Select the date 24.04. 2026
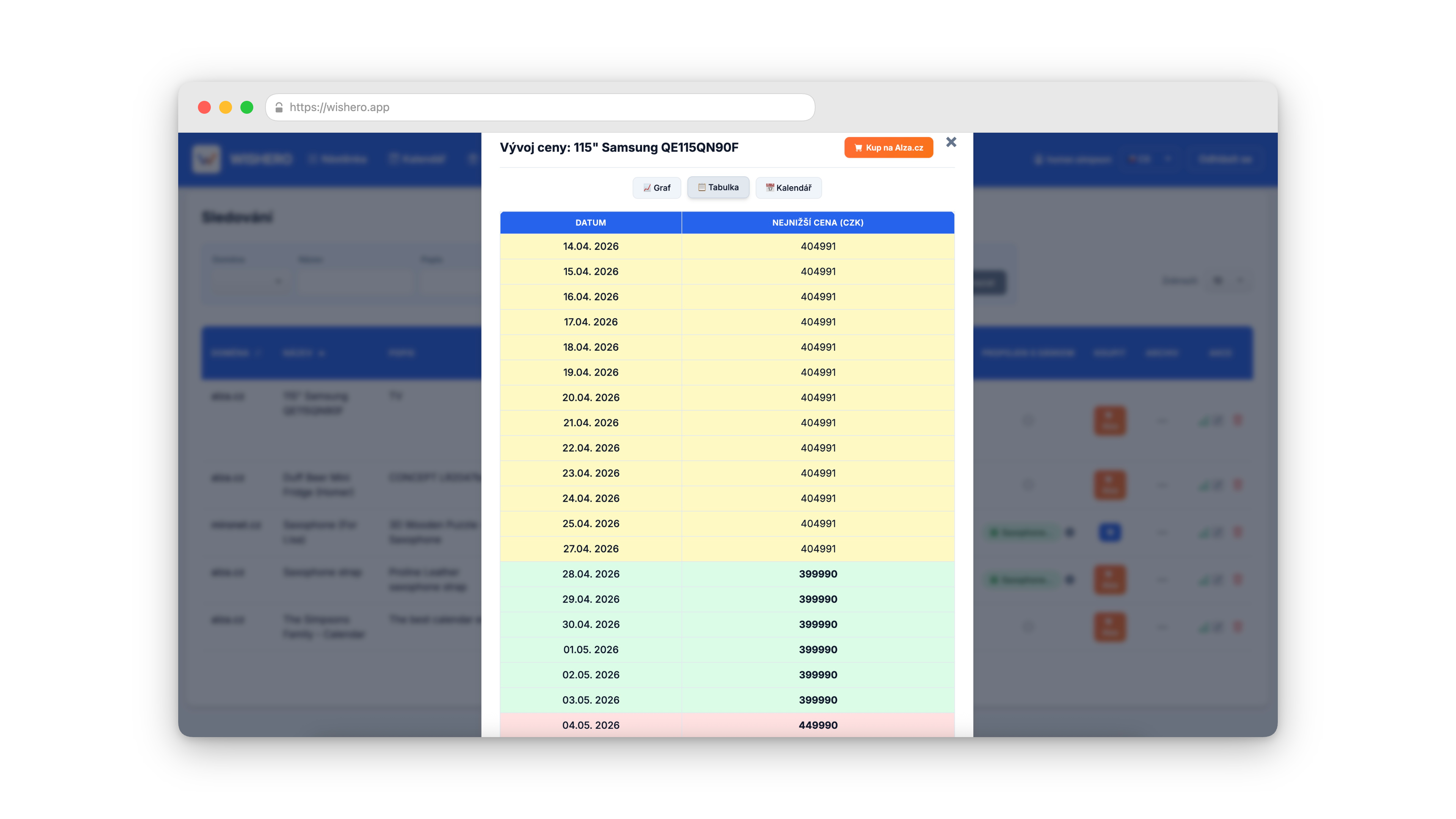The image size is (1456, 819). tap(591, 499)
